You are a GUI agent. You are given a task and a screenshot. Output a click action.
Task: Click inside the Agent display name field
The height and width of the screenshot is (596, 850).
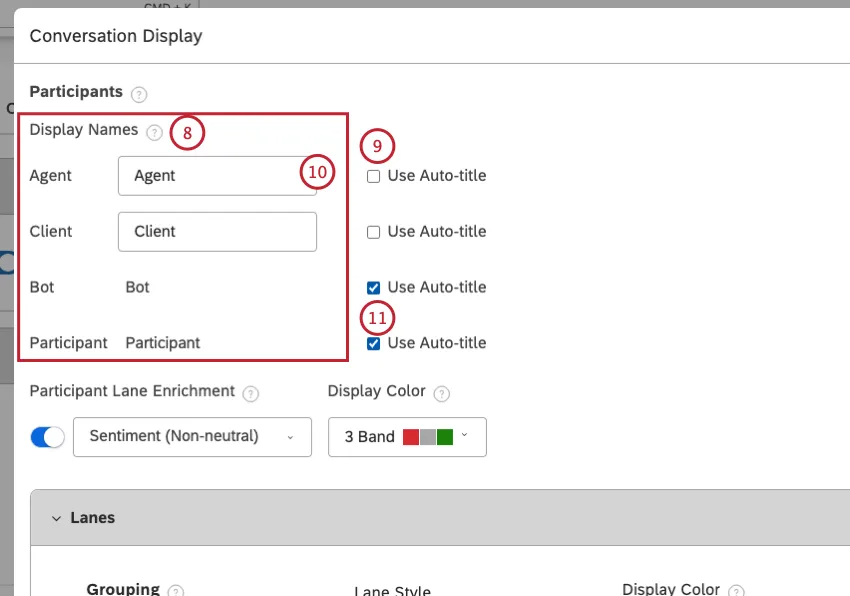point(217,175)
